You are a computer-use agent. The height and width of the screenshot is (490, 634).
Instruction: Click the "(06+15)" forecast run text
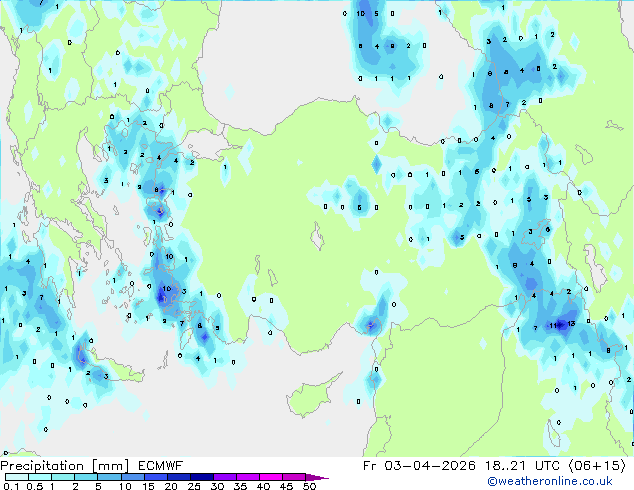point(597,466)
